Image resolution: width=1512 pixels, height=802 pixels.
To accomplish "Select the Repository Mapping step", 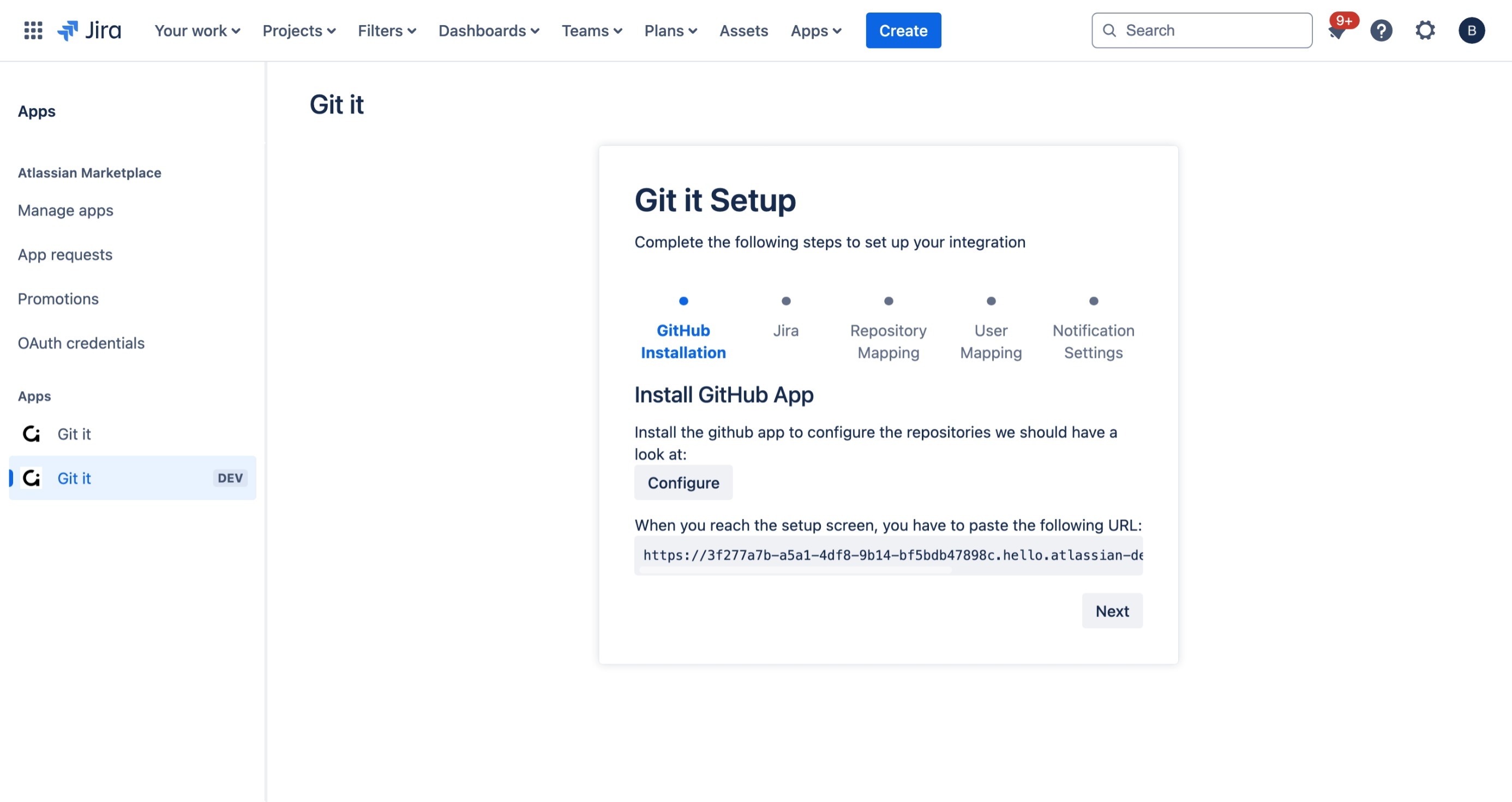I will (888, 341).
